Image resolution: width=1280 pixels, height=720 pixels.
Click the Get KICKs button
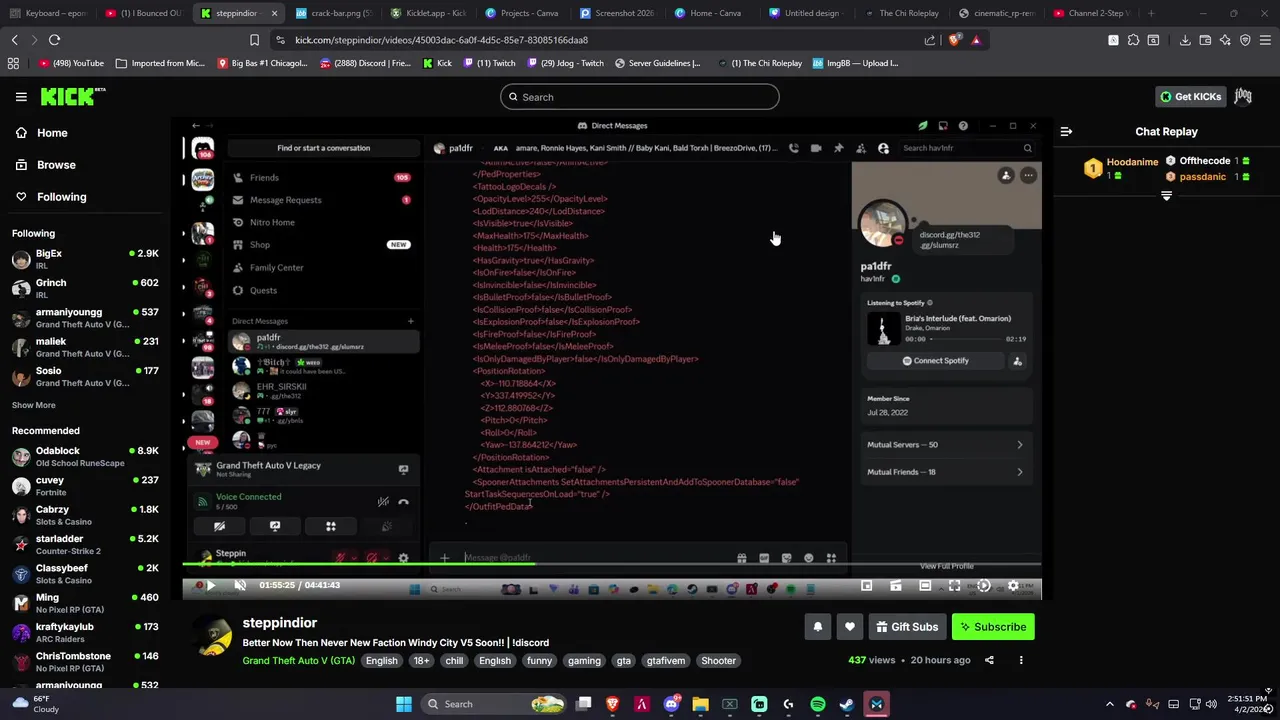pyautogui.click(x=1190, y=96)
